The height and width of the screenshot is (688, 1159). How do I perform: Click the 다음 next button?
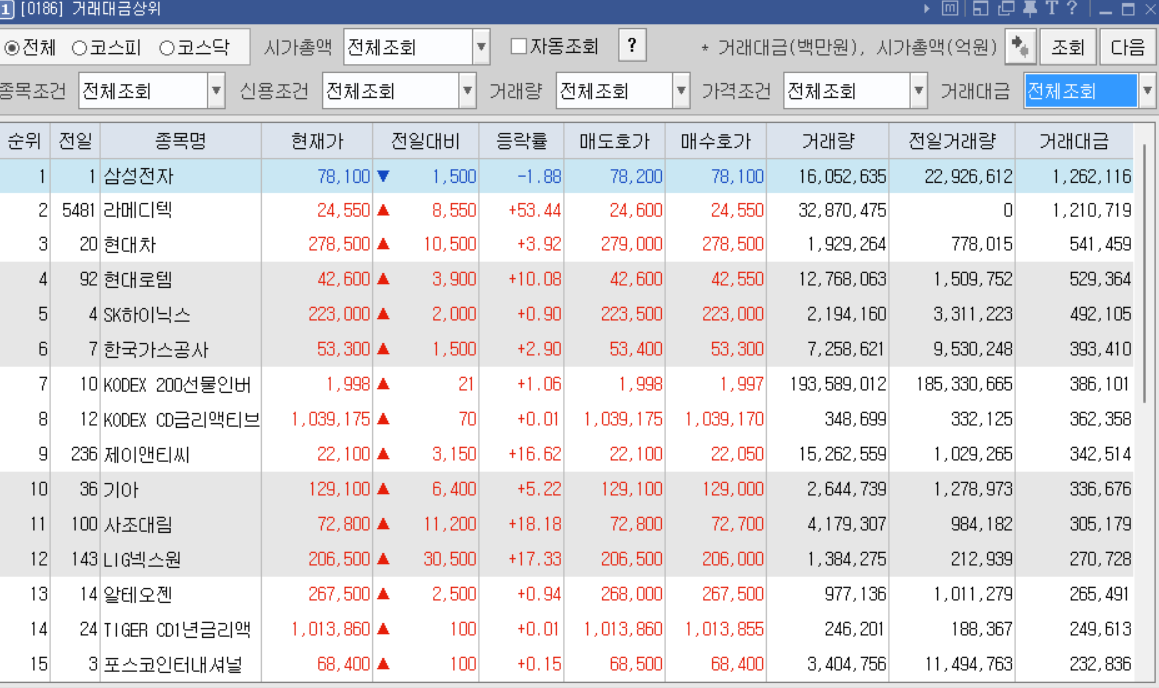pyautogui.click(x=1128, y=47)
